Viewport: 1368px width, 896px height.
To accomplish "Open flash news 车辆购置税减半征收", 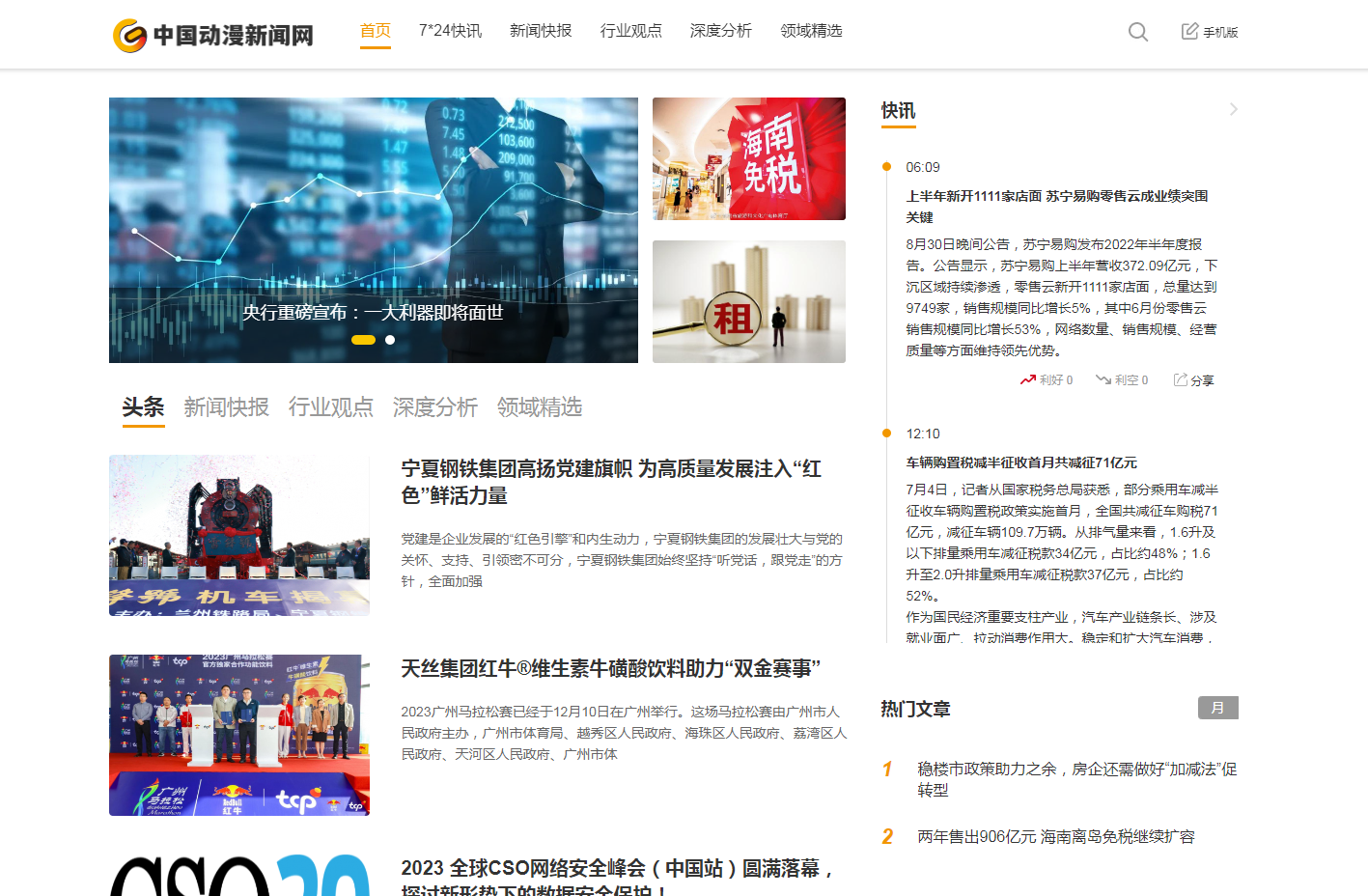I will point(1021,462).
